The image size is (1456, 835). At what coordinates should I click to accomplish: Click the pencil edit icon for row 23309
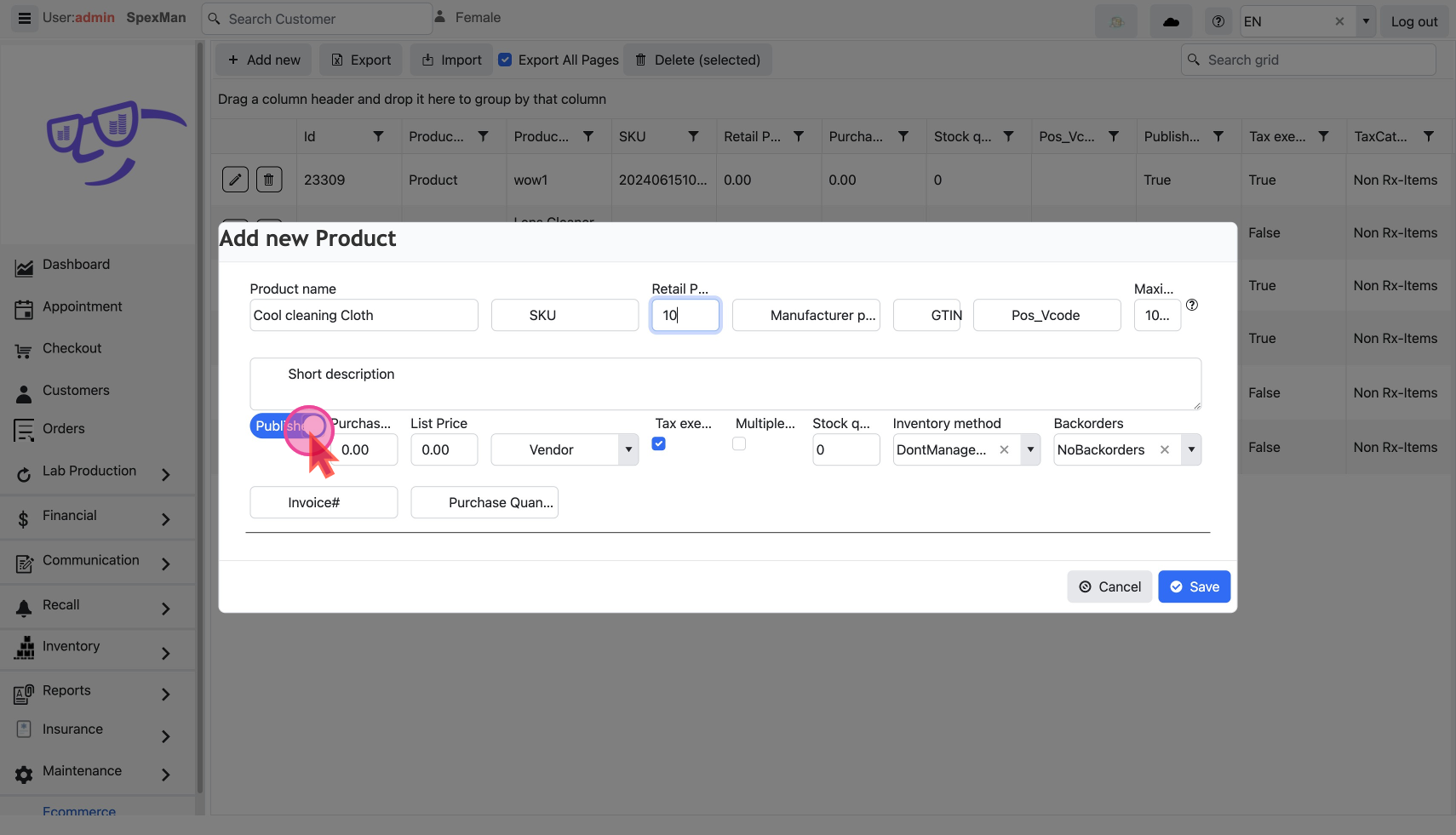235,180
